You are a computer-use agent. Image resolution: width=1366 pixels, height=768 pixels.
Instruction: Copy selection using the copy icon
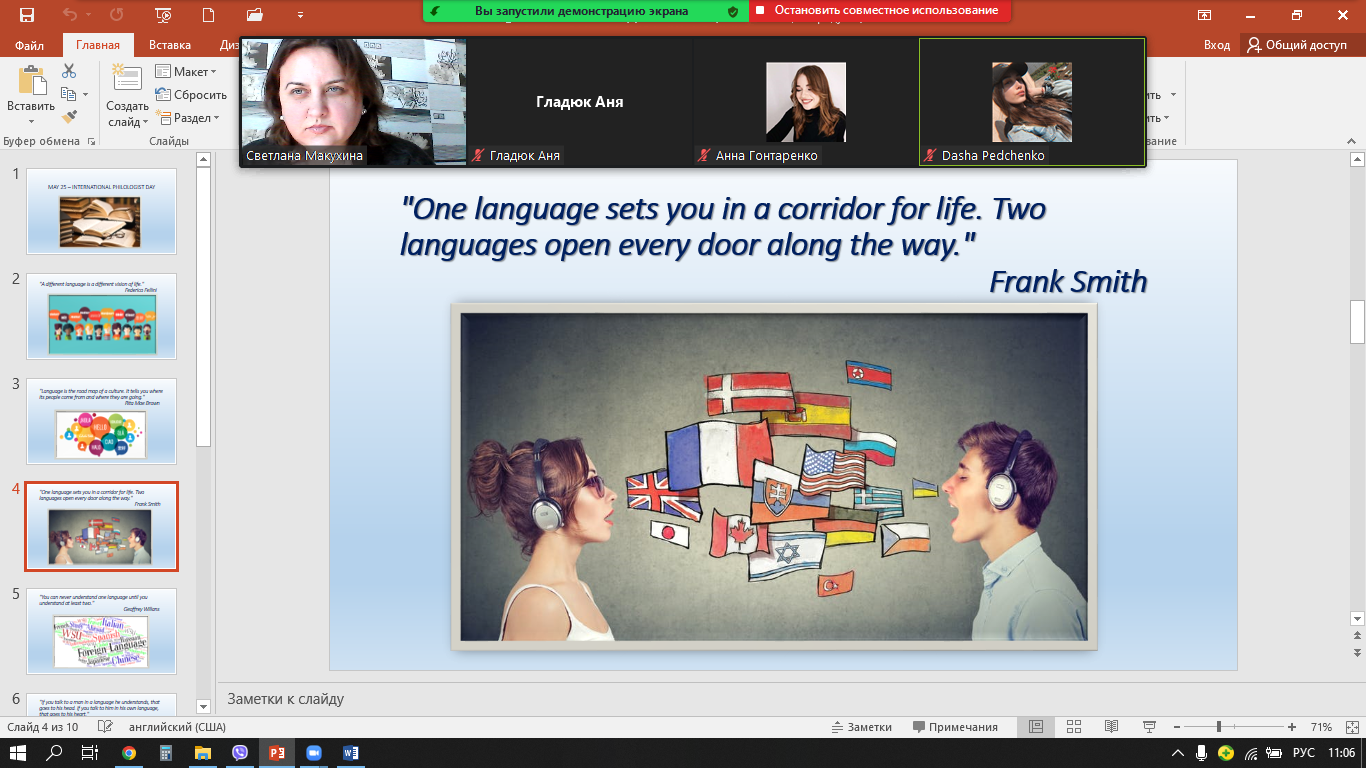(68, 94)
